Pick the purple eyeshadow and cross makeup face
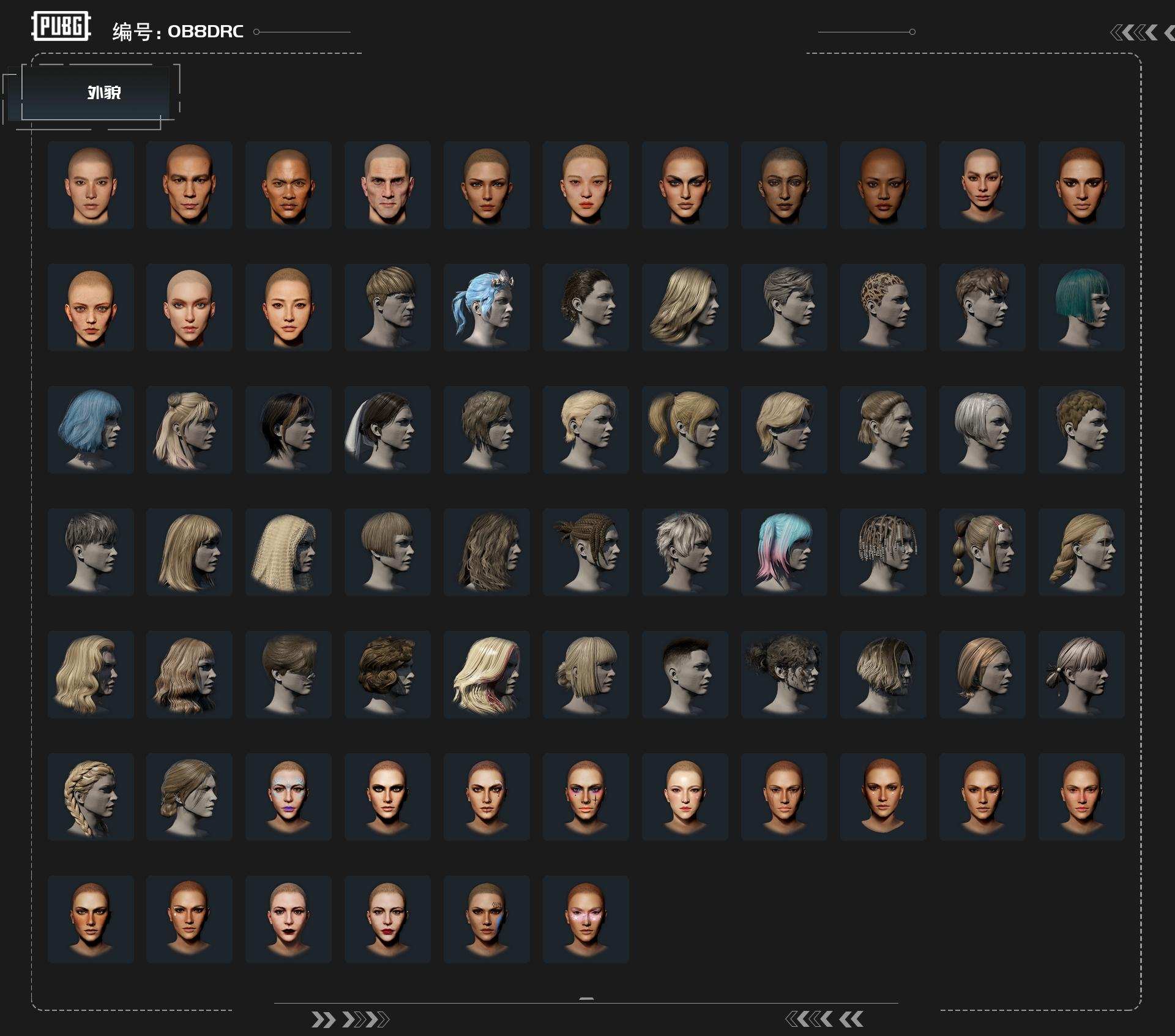Viewport: 1175px width, 1036px height. click(x=585, y=797)
